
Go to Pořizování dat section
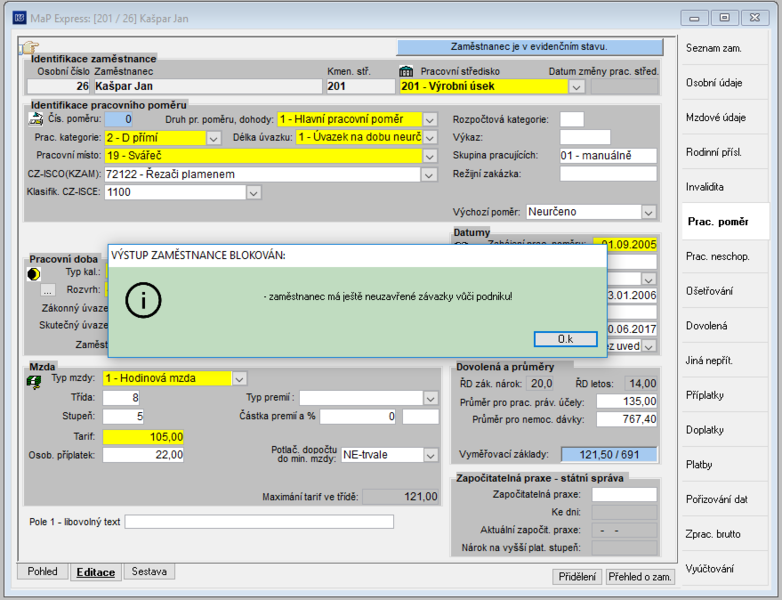coord(724,499)
